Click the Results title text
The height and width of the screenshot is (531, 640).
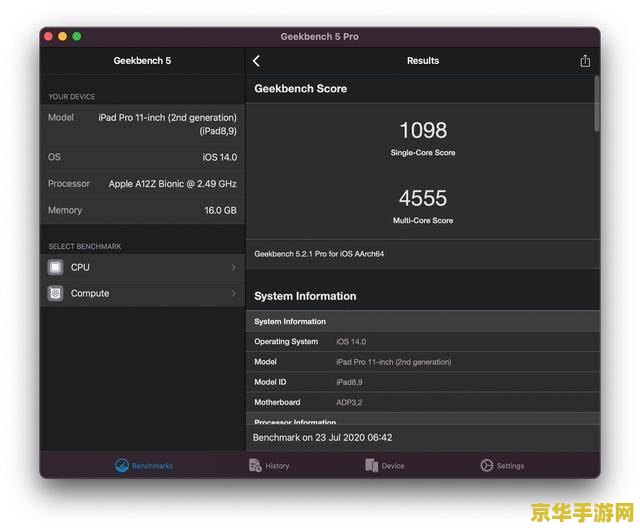[x=423, y=61]
